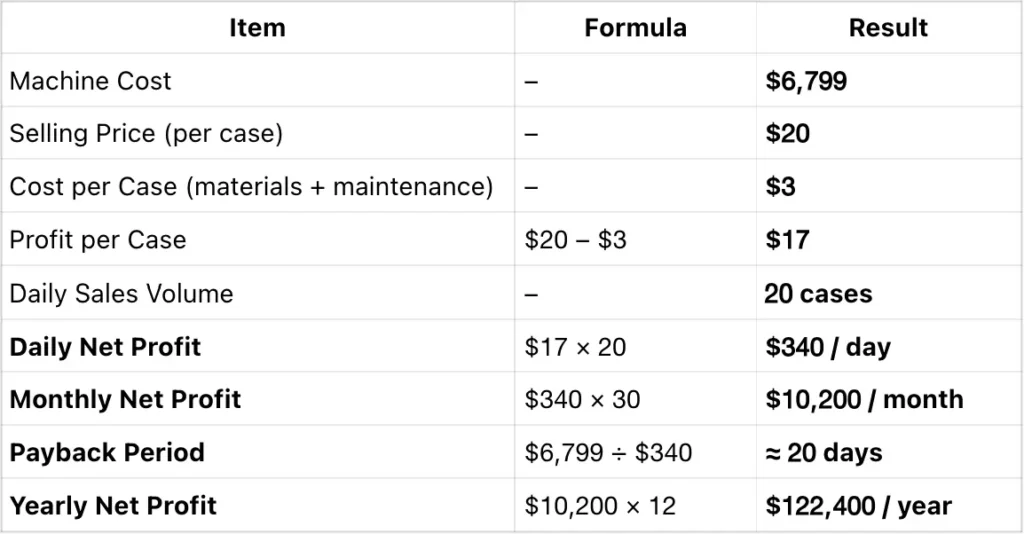Click Cost per Case (materials + maintenance)
The width and height of the screenshot is (1024, 534).
coord(251,187)
